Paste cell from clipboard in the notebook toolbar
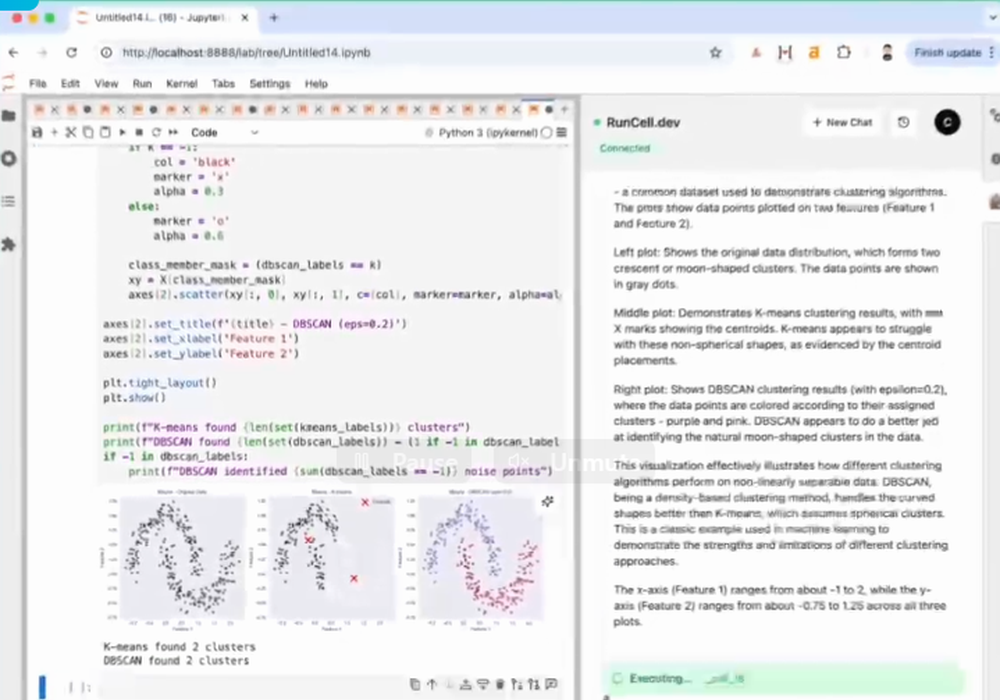Viewport: 1000px width, 700px height. tap(105, 133)
